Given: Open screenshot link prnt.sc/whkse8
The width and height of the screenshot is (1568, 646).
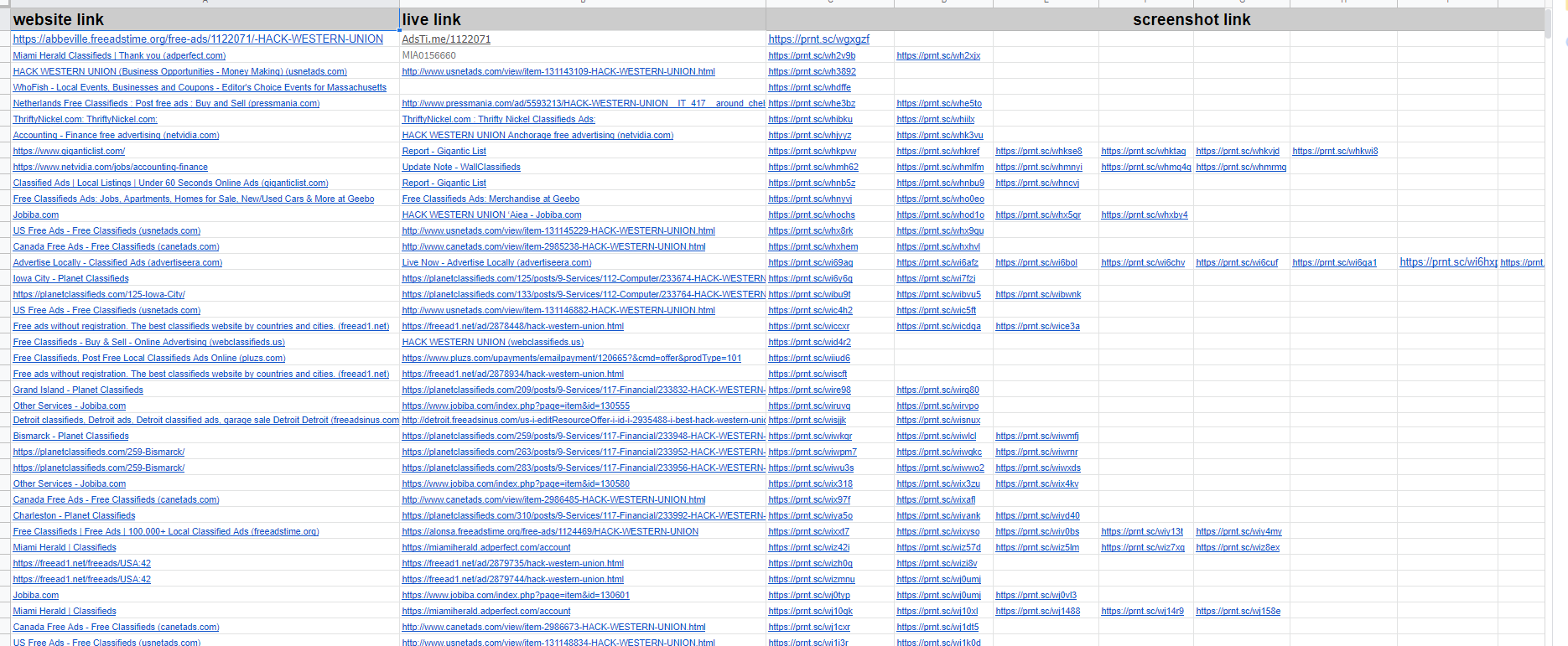Looking at the screenshot, I should point(1039,152).
